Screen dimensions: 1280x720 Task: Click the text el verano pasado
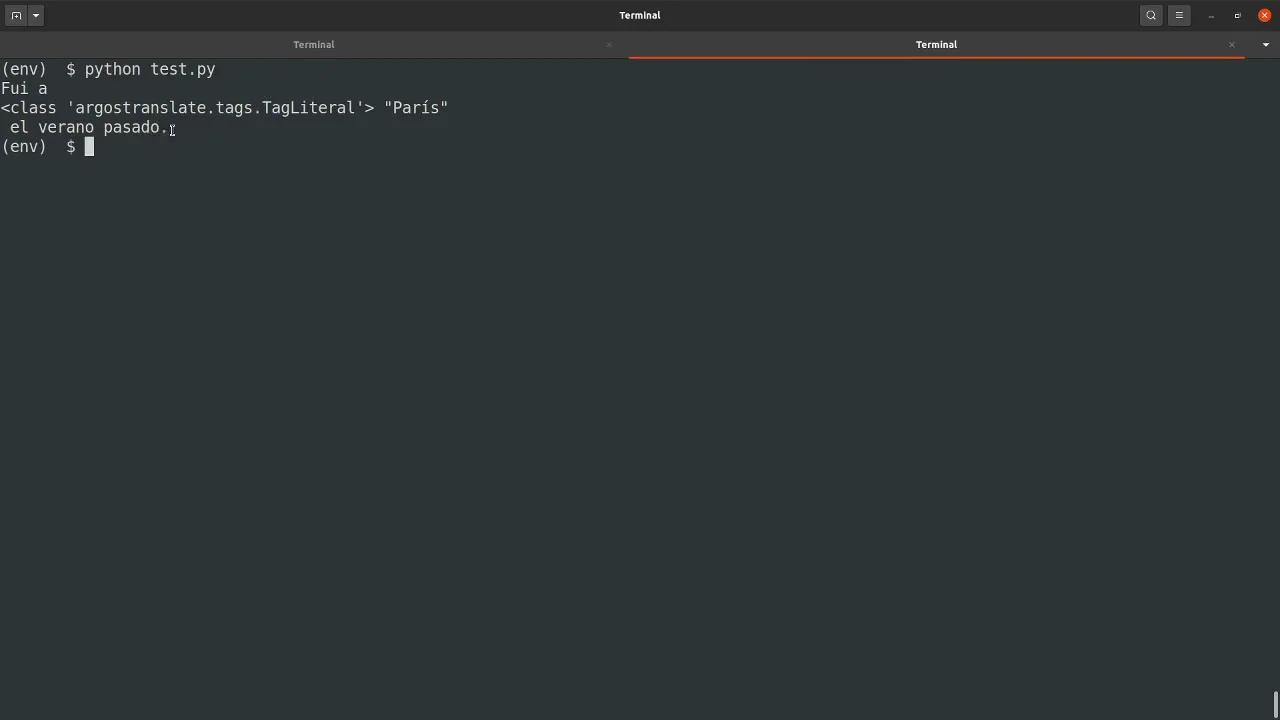click(85, 127)
